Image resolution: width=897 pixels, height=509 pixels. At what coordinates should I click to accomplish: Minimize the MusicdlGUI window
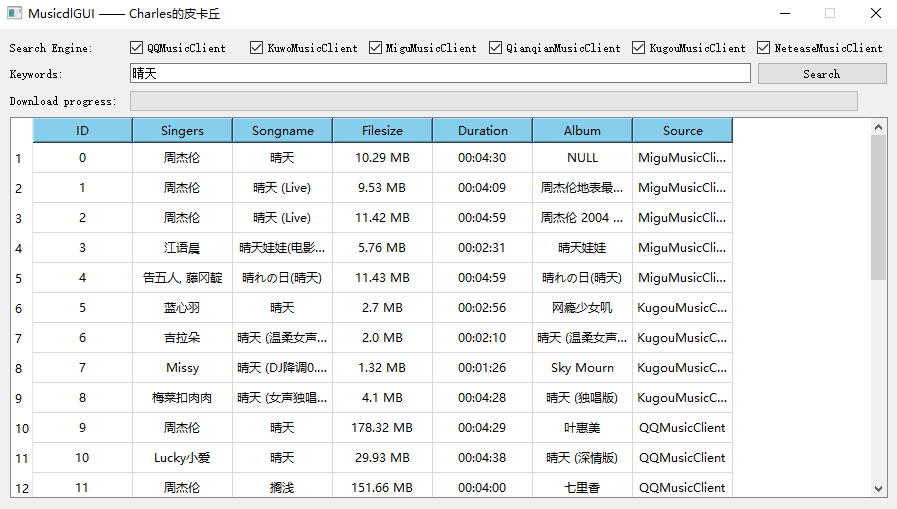(x=785, y=13)
